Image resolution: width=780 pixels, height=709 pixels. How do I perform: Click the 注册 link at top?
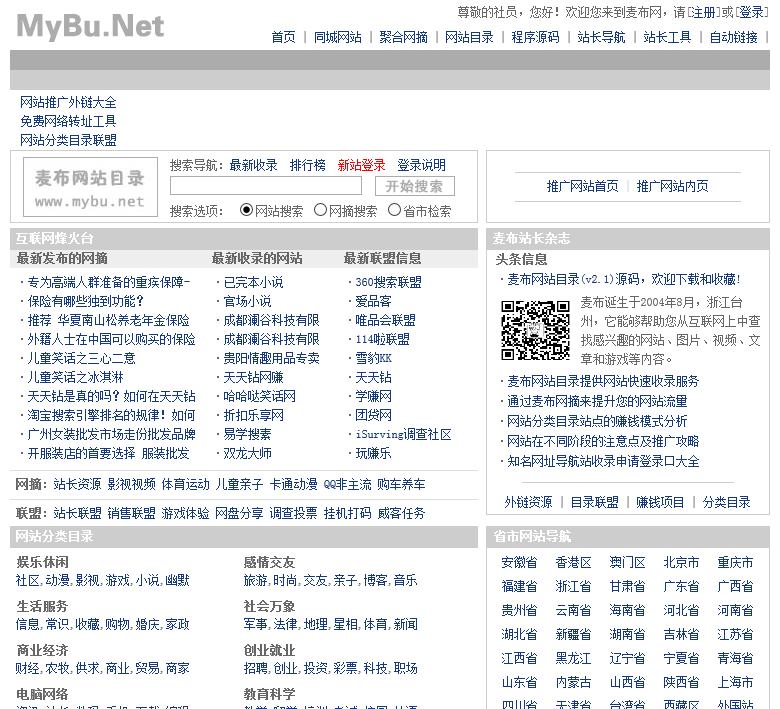tap(704, 13)
